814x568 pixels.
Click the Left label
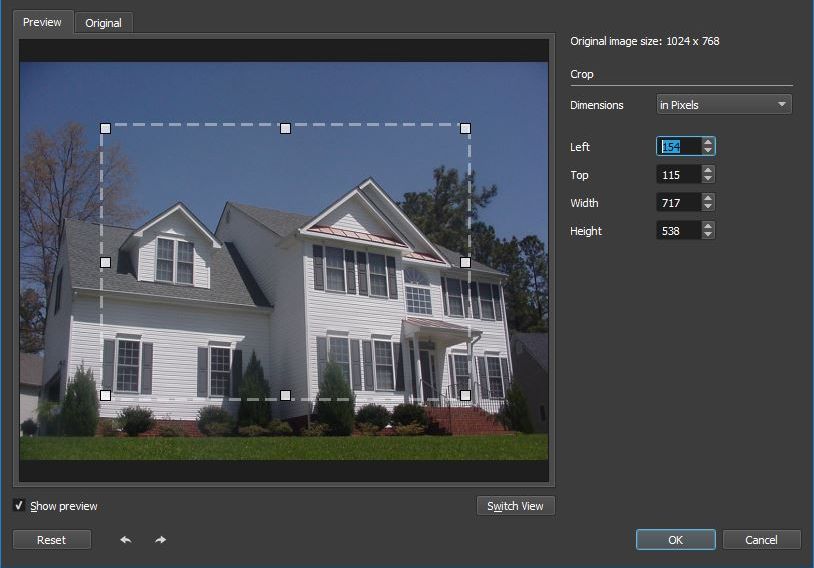[580, 147]
